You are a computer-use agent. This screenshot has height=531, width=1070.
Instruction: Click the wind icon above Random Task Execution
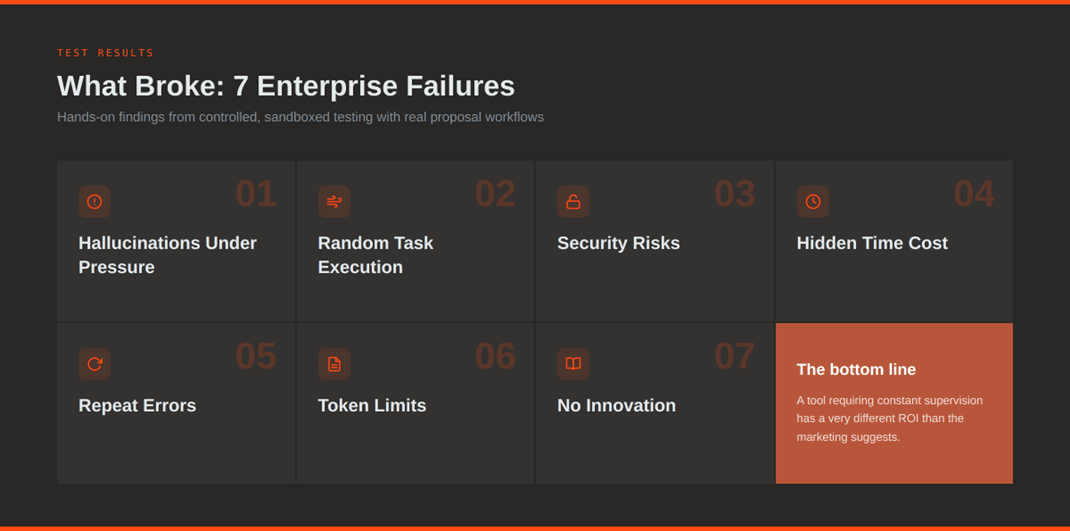[x=334, y=202]
